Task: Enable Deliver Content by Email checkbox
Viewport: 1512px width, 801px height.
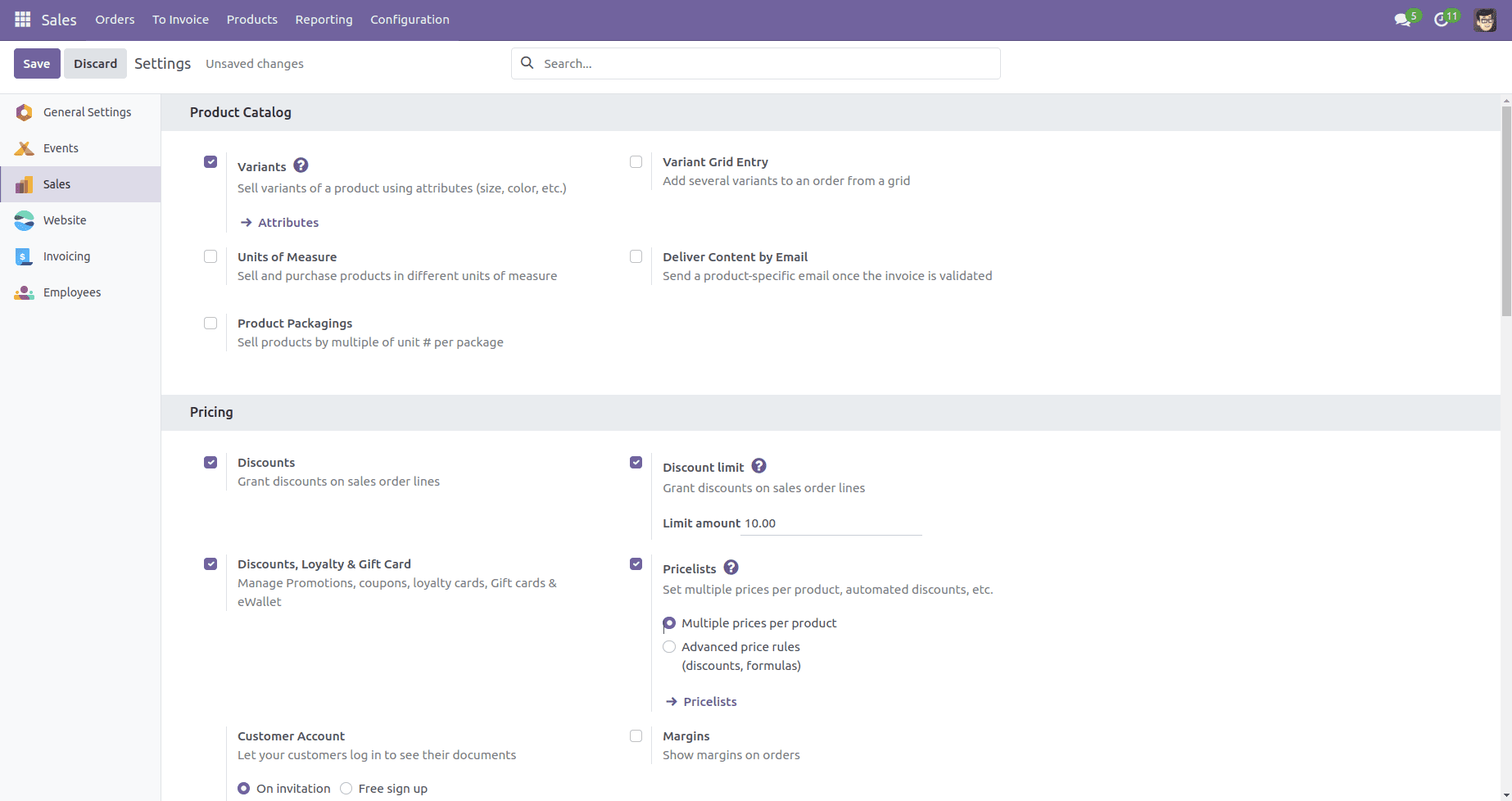Action: click(636, 257)
